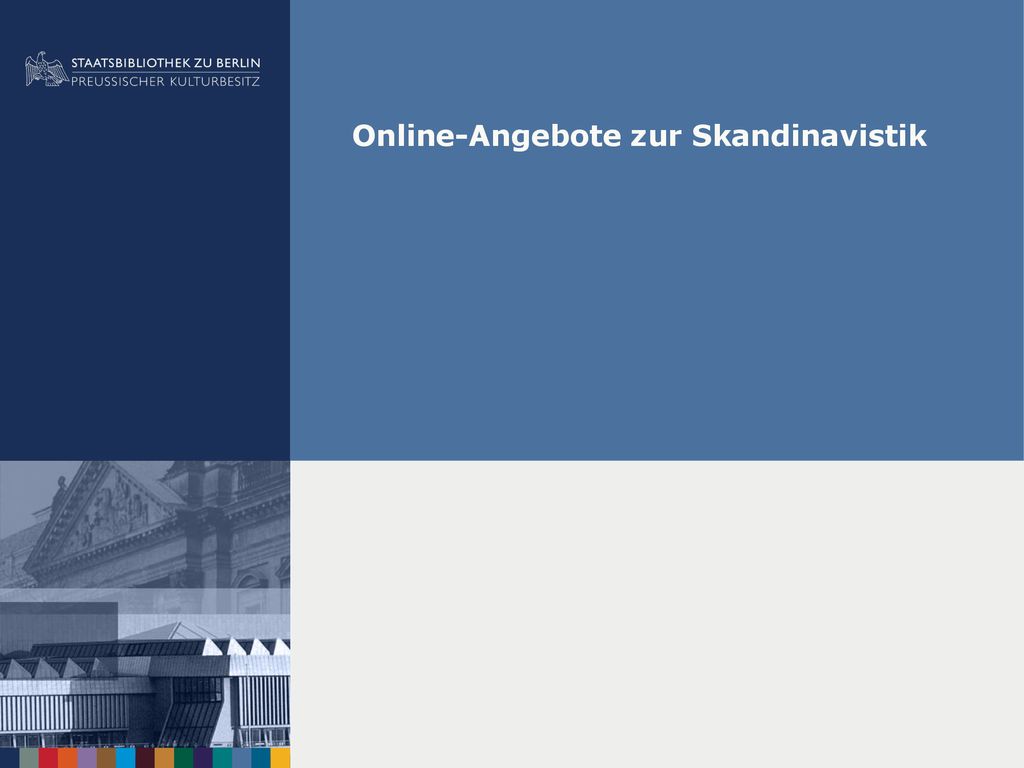Click the library building photo

coord(145,604)
